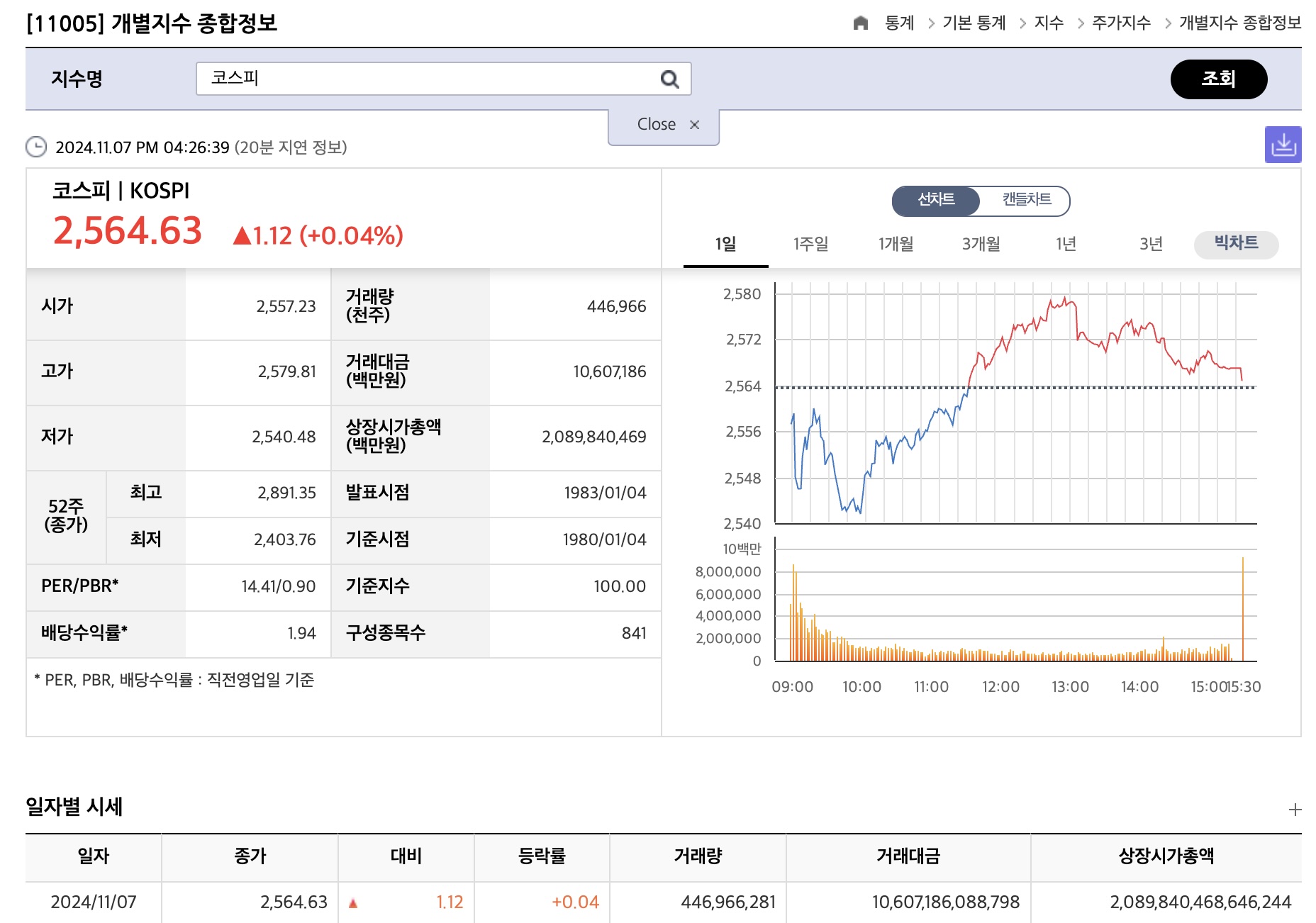The image size is (1316, 923).
Task: Click the 거래대금 value 10,607,186
Action: (x=610, y=371)
